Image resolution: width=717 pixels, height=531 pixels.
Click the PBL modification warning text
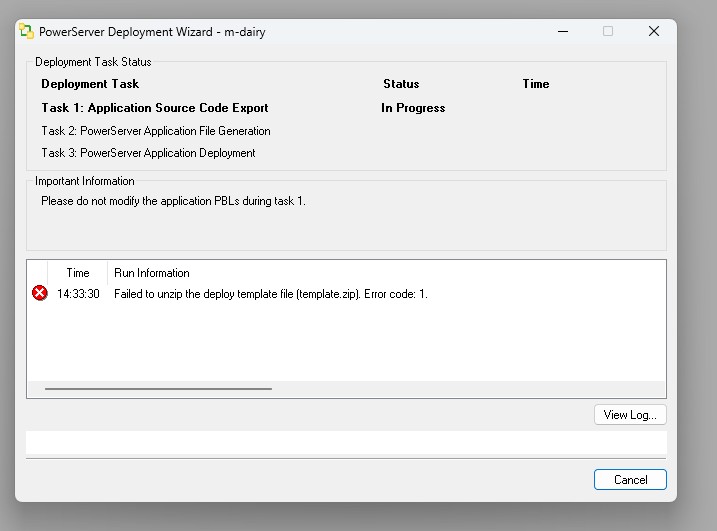point(173,201)
